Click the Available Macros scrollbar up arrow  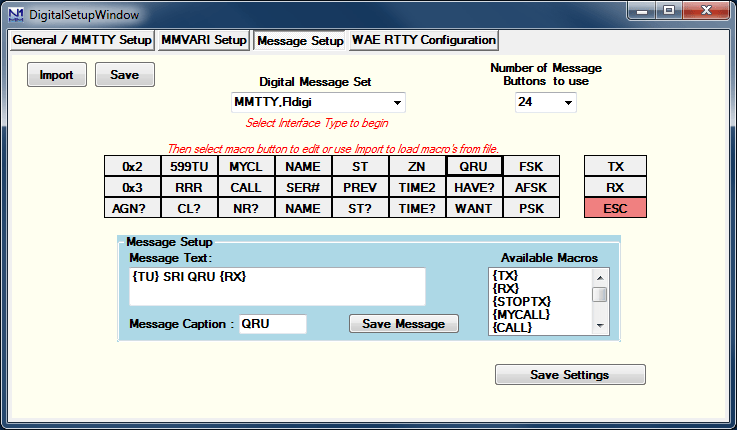tap(600, 278)
